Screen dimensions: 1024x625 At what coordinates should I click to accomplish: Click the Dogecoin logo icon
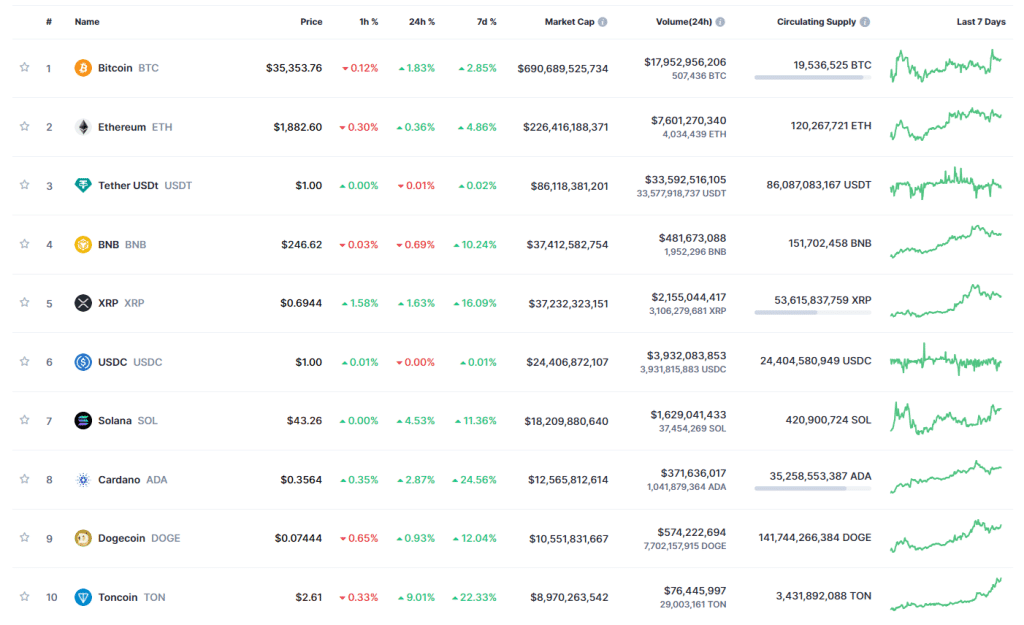pyautogui.click(x=83, y=538)
